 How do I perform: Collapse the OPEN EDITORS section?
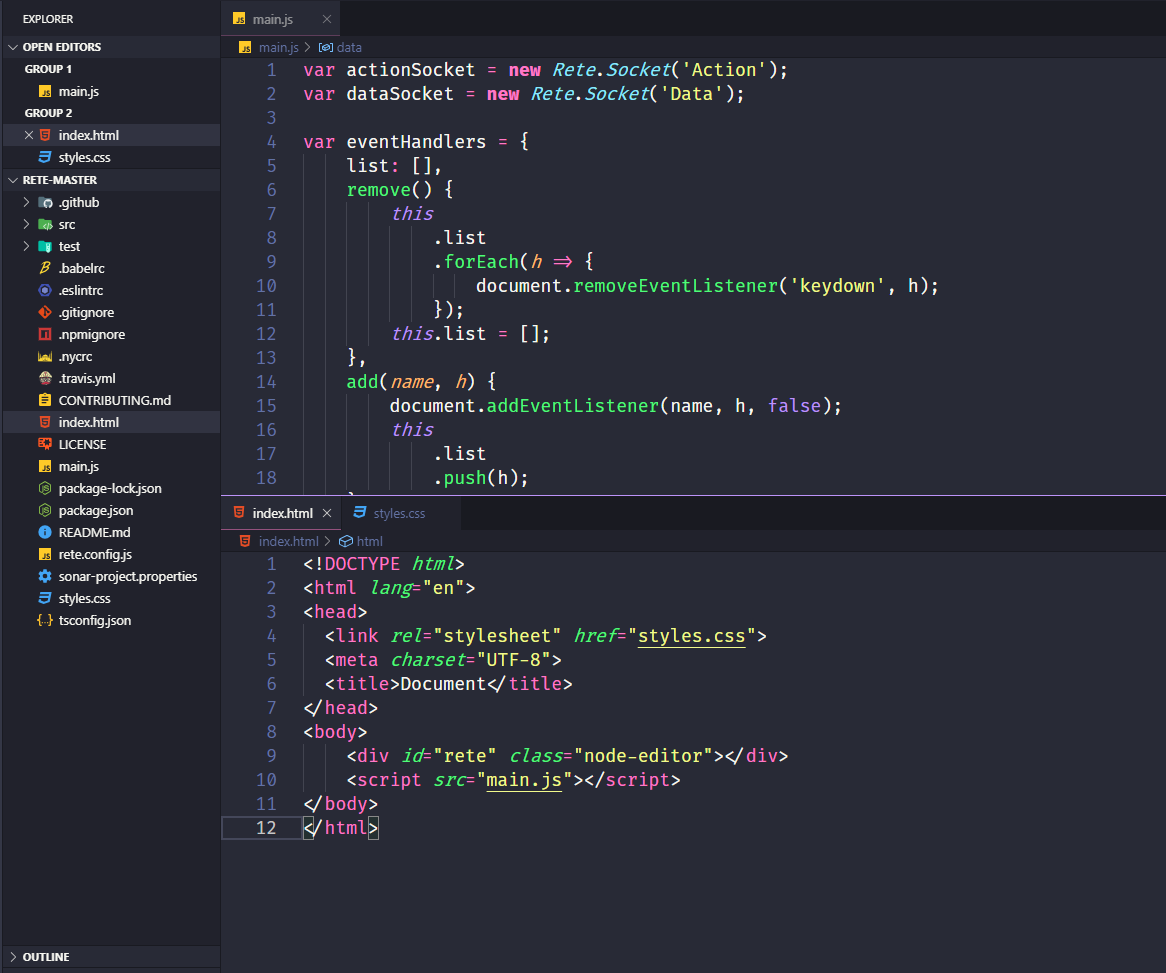tap(60, 46)
